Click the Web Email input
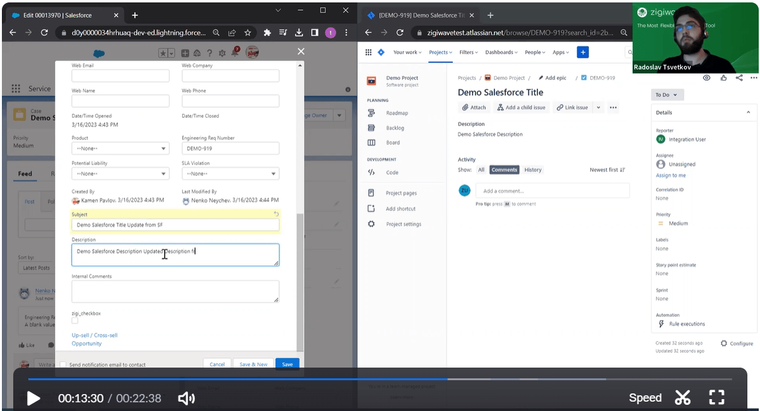Viewport: 760px width, 411px height. pos(120,76)
